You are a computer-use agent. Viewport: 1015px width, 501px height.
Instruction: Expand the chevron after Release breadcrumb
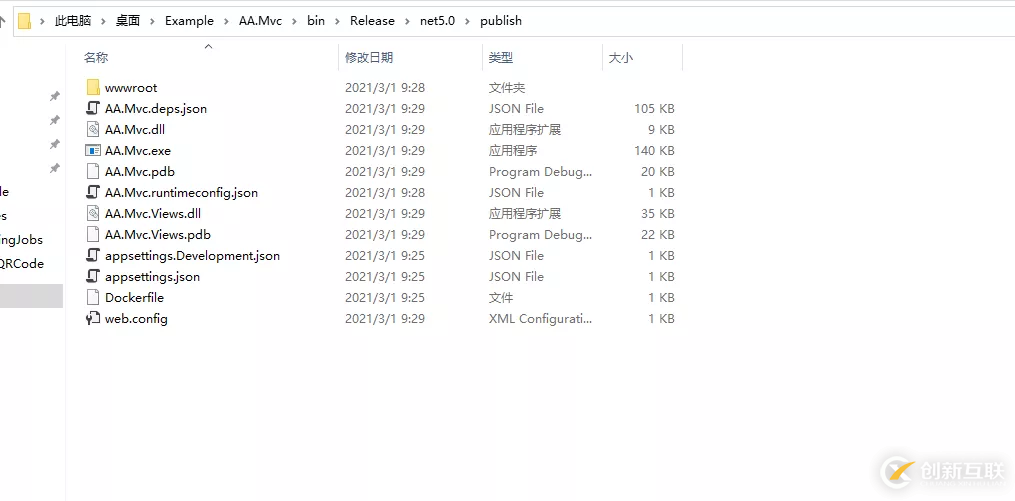[x=408, y=21]
